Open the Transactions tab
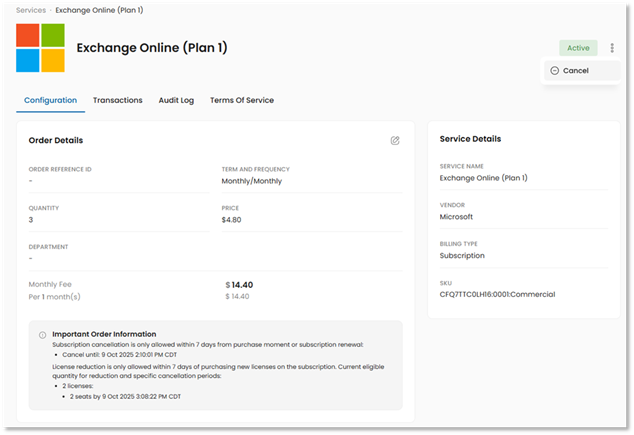Image resolution: width=634 pixels, height=435 pixels. [118, 100]
